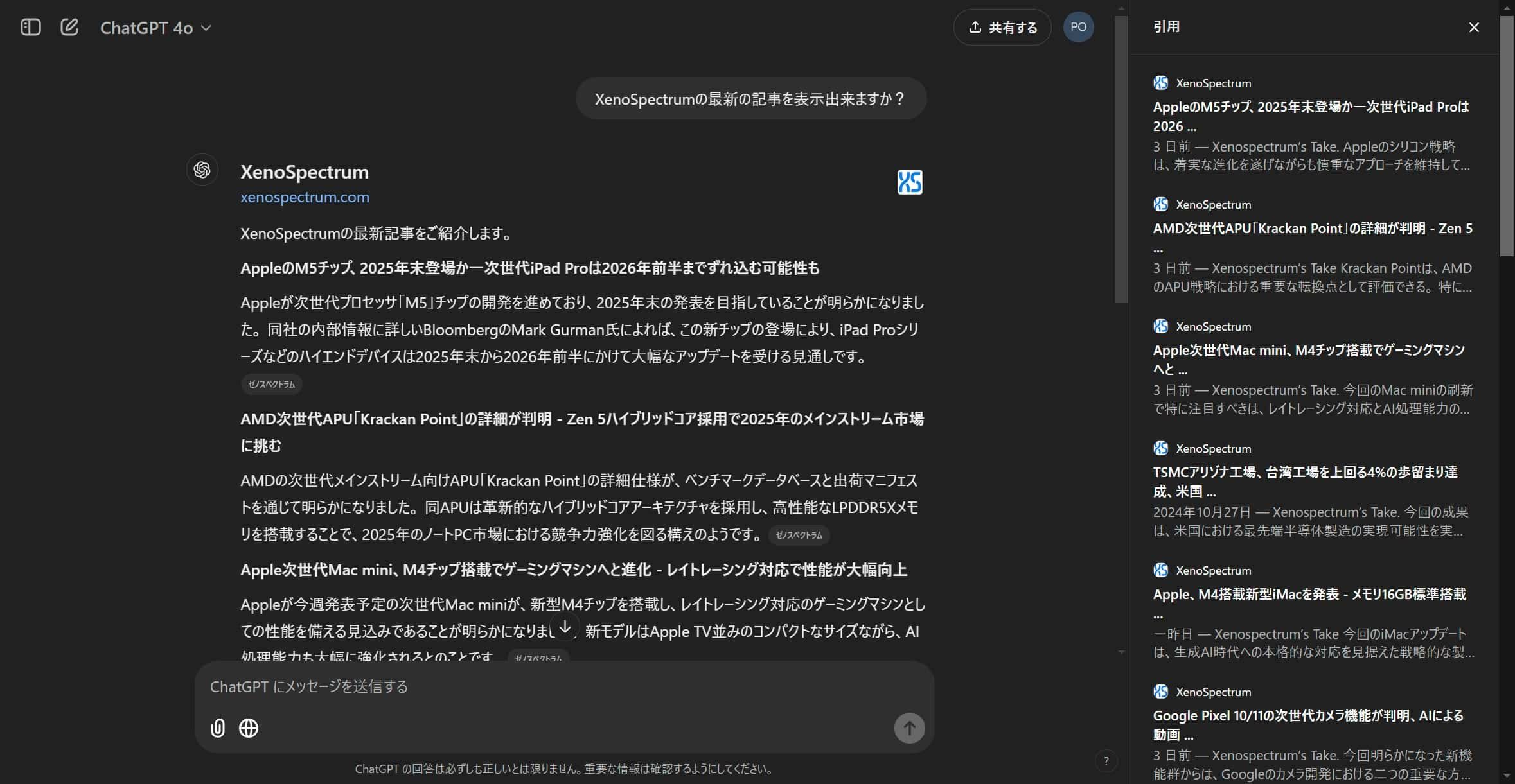Open the xenospectrum.com link
The image size is (1515, 784).
[305, 197]
